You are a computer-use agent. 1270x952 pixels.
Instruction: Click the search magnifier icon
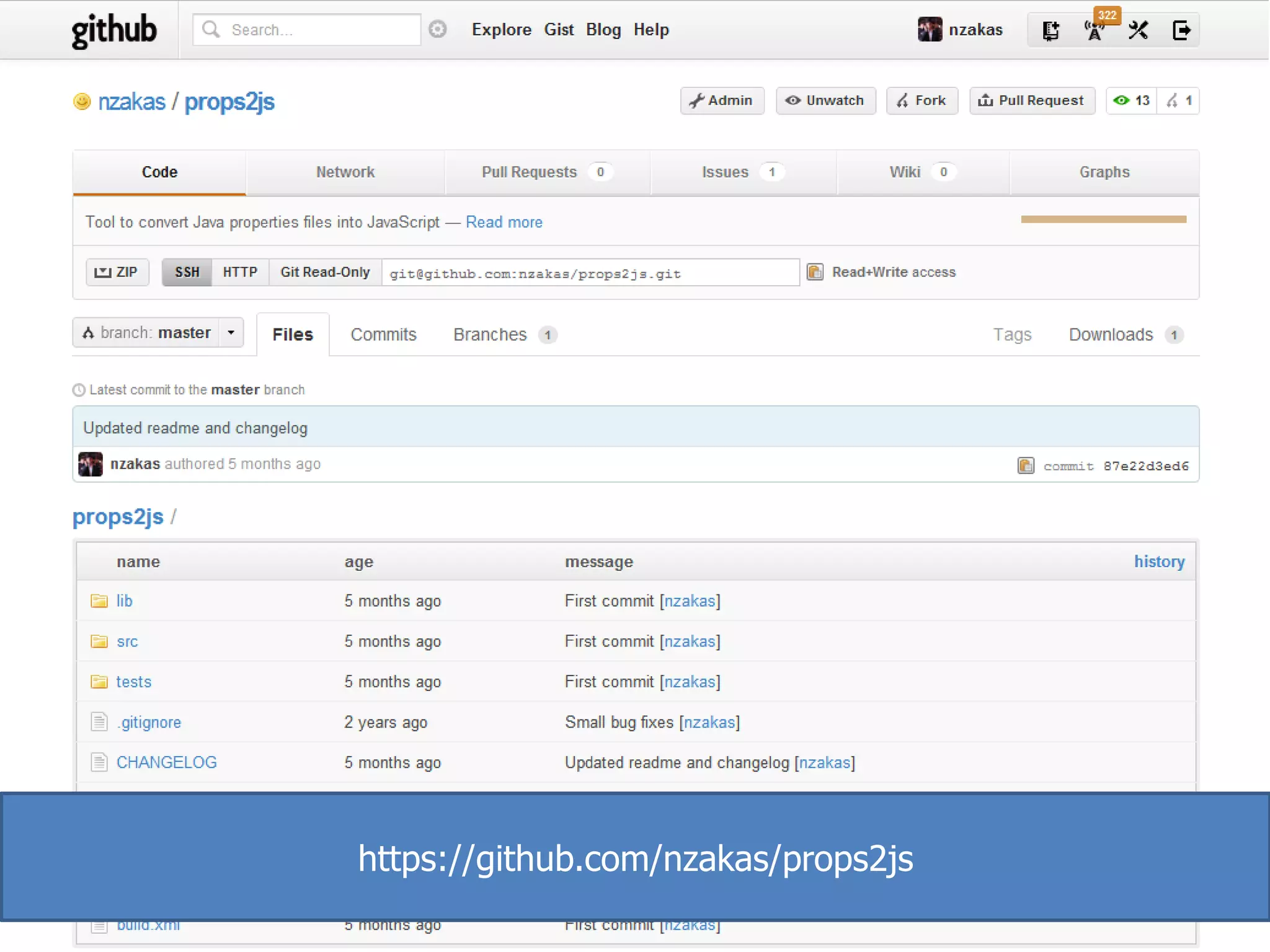(211, 29)
